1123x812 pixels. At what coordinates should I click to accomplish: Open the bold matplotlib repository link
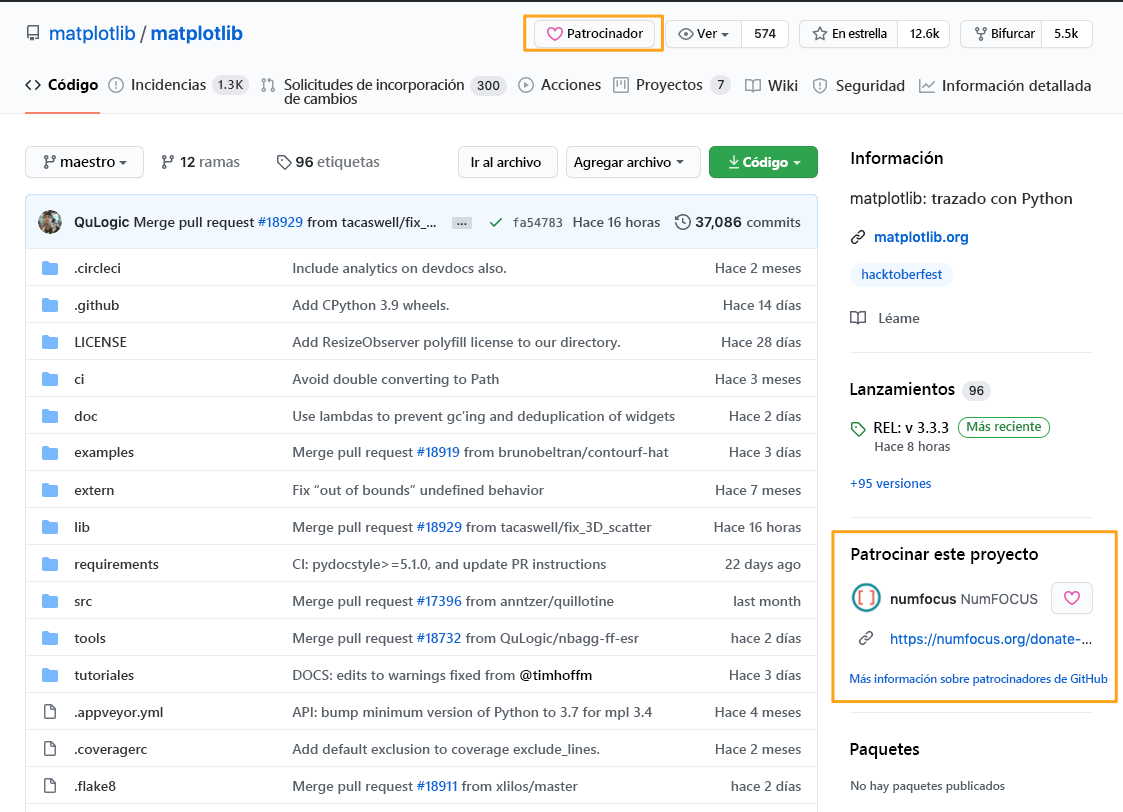[x=196, y=34]
